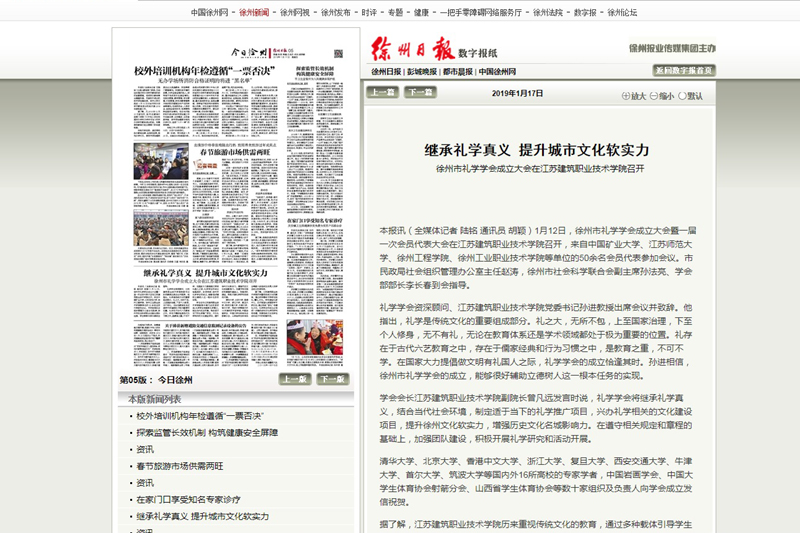Image resolution: width=800 pixels, height=533 pixels.
Task: Open article 校外培训机构年检遵循"一票否决" in news list
Action: coord(199,415)
